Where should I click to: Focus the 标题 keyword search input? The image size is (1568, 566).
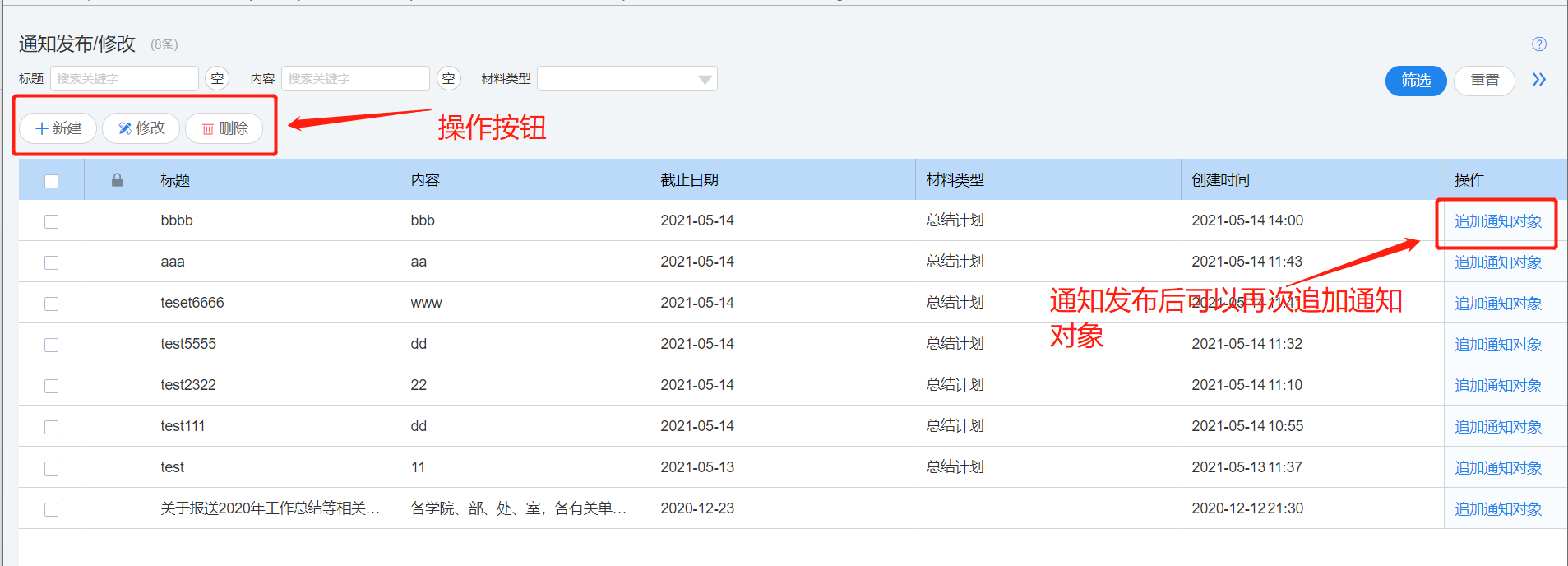pos(124,79)
